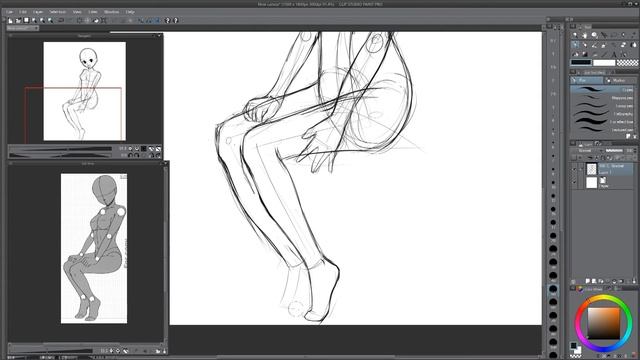640x360 pixels.
Task: Click the Navigator zoom slider
Action: click(x=60, y=149)
